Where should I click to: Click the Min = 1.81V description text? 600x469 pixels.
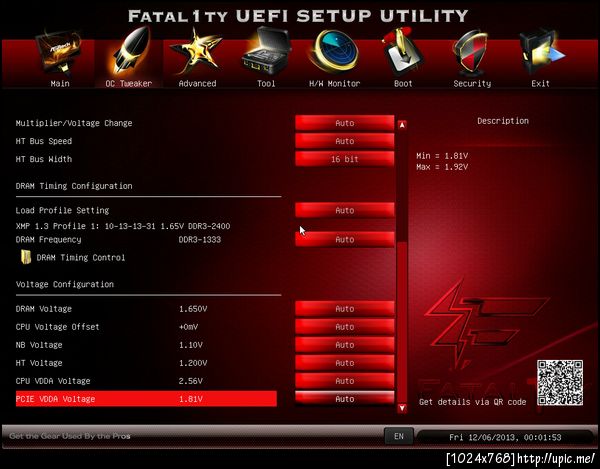pyautogui.click(x=442, y=156)
